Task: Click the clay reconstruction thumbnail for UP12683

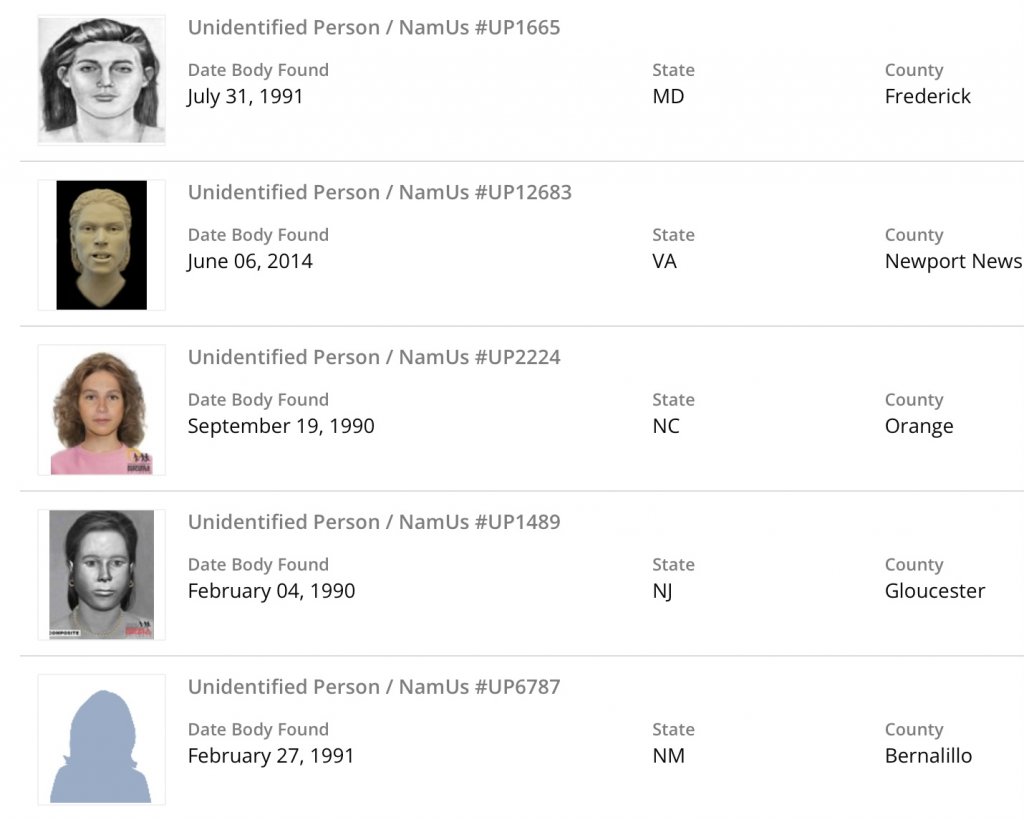Action: tap(101, 245)
